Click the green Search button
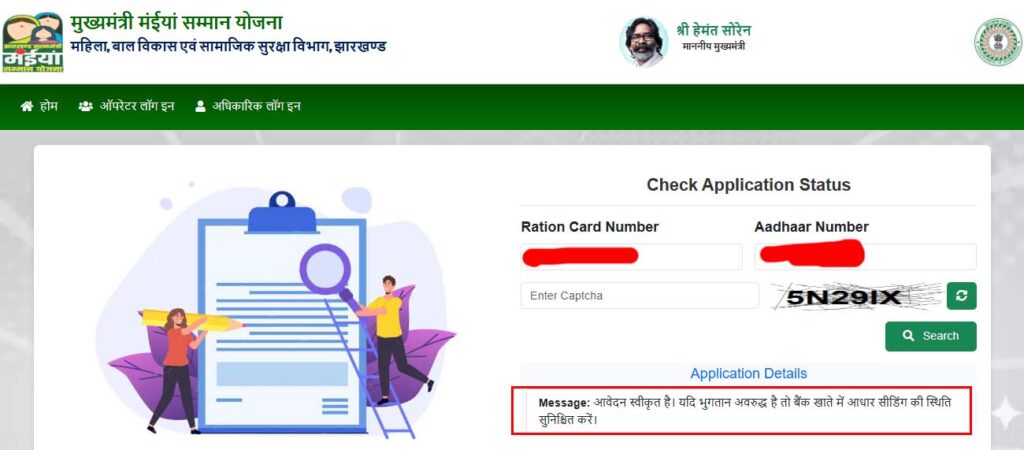Image resolution: width=1024 pixels, height=450 pixels. [x=931, y=336]
